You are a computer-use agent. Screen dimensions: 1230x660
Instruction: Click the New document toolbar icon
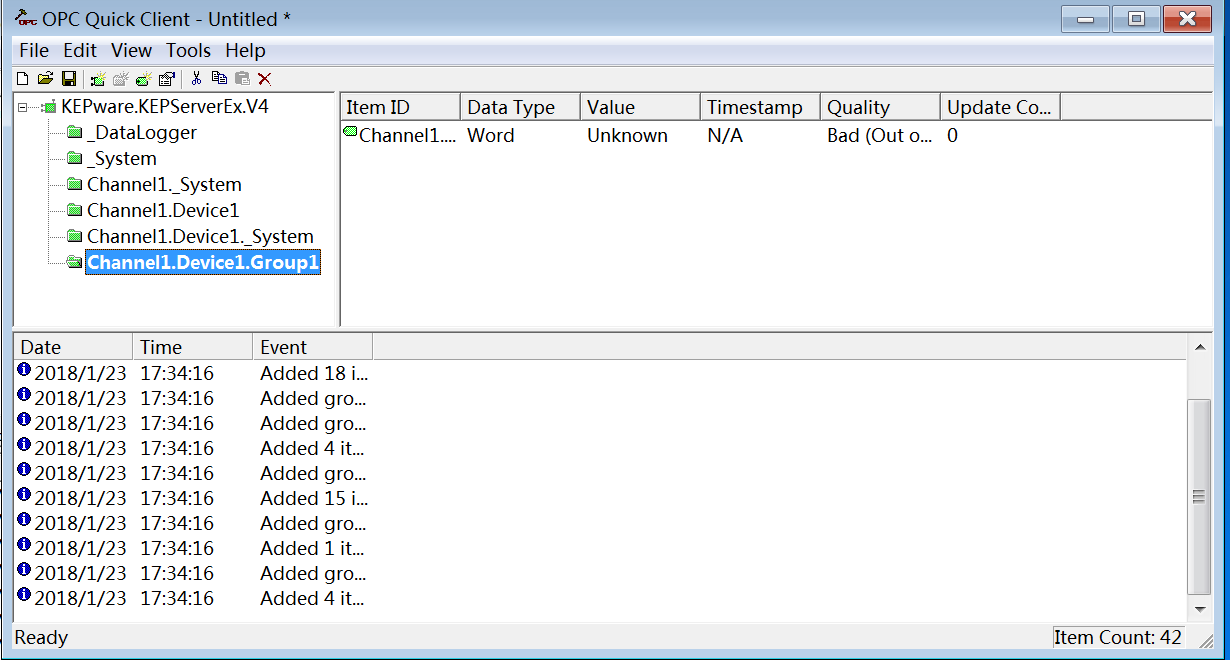22,78
